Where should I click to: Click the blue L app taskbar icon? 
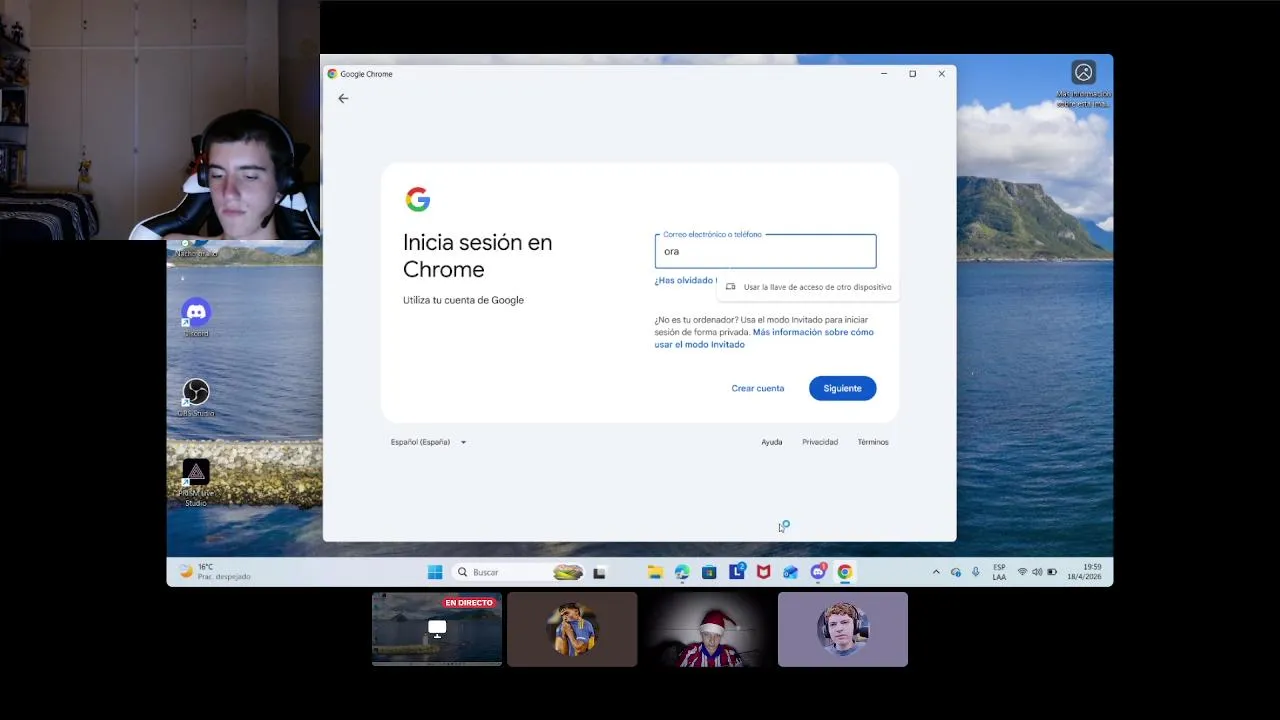point(737,572)
